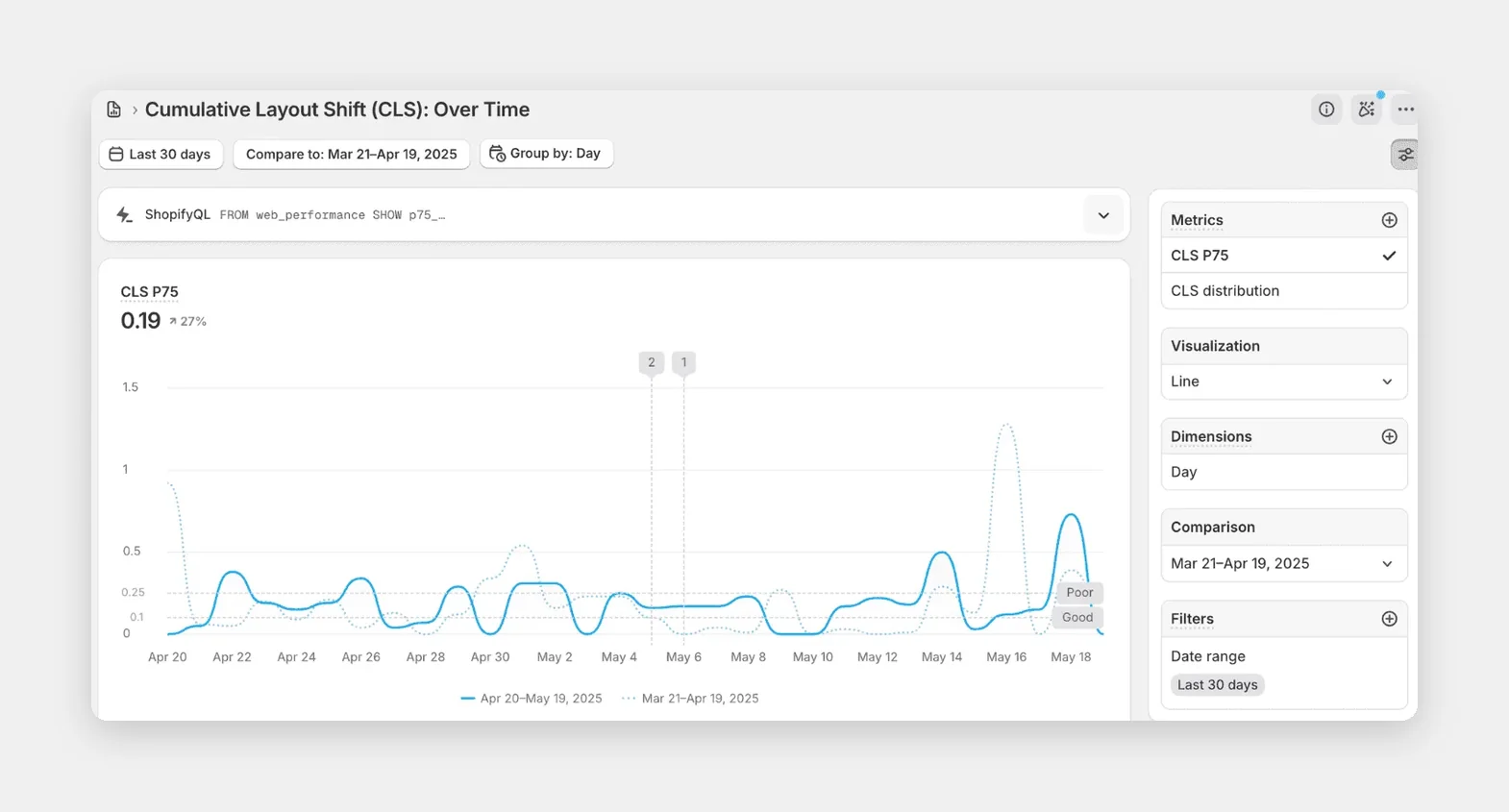Toggle Apr 20–May 19, 2025 legend series
The image size is (1509, 812).
532,699
